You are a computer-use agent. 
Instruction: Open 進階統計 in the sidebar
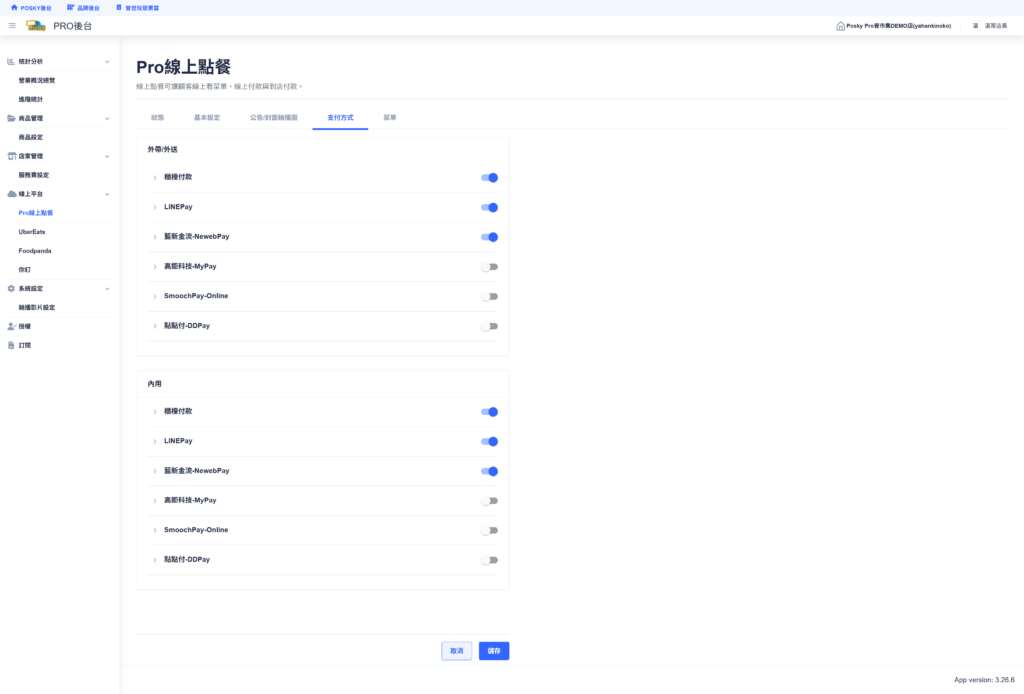[31, 99]
